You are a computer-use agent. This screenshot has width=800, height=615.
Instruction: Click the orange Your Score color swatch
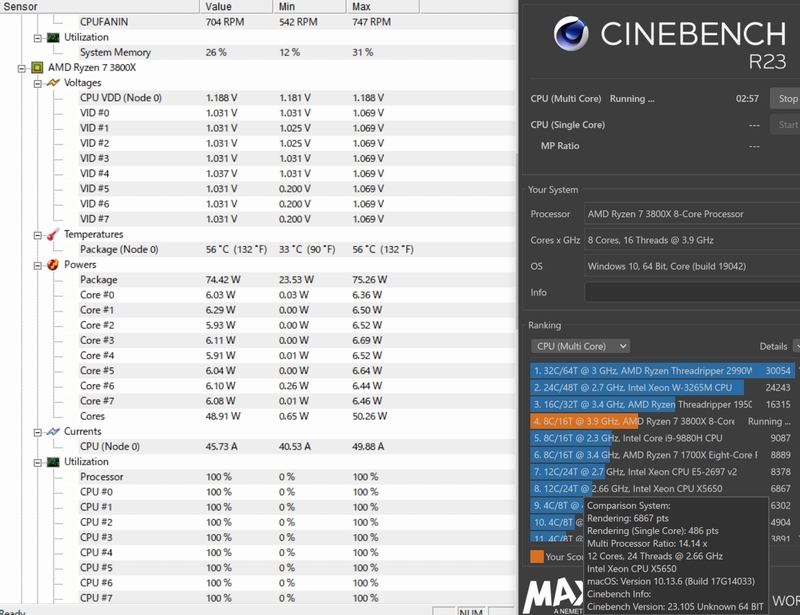coord(537,556)
